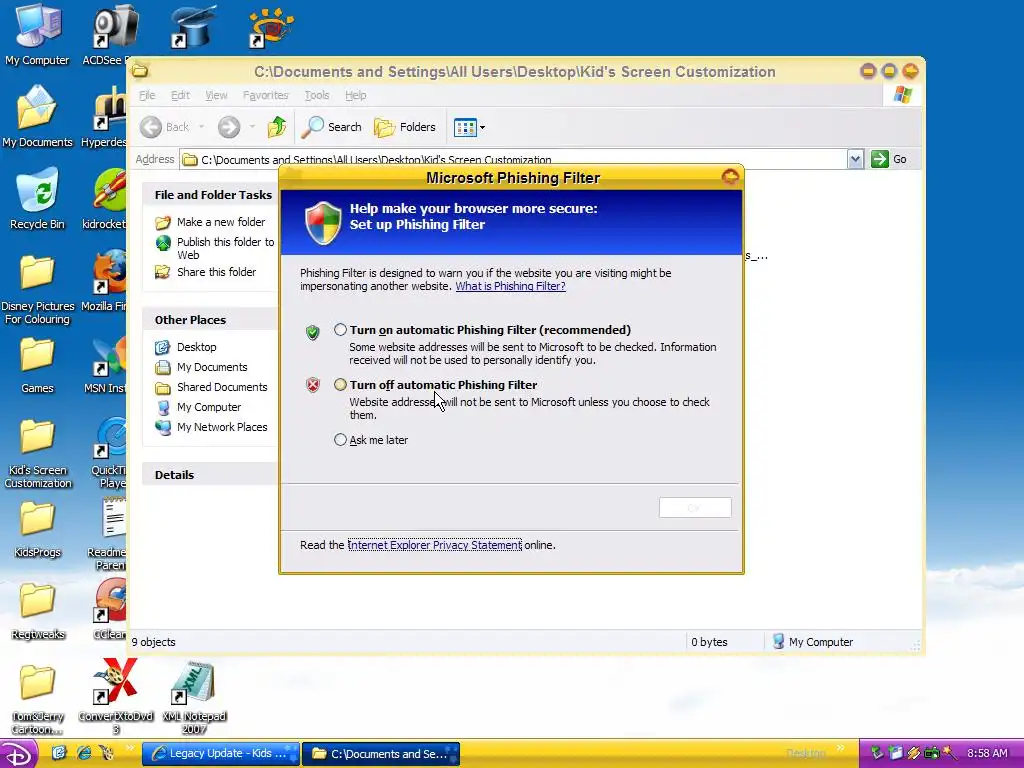Toggle the Folders pane in Explorer
This screenshot has height=768, width=1024.
(x=405, y=127)
